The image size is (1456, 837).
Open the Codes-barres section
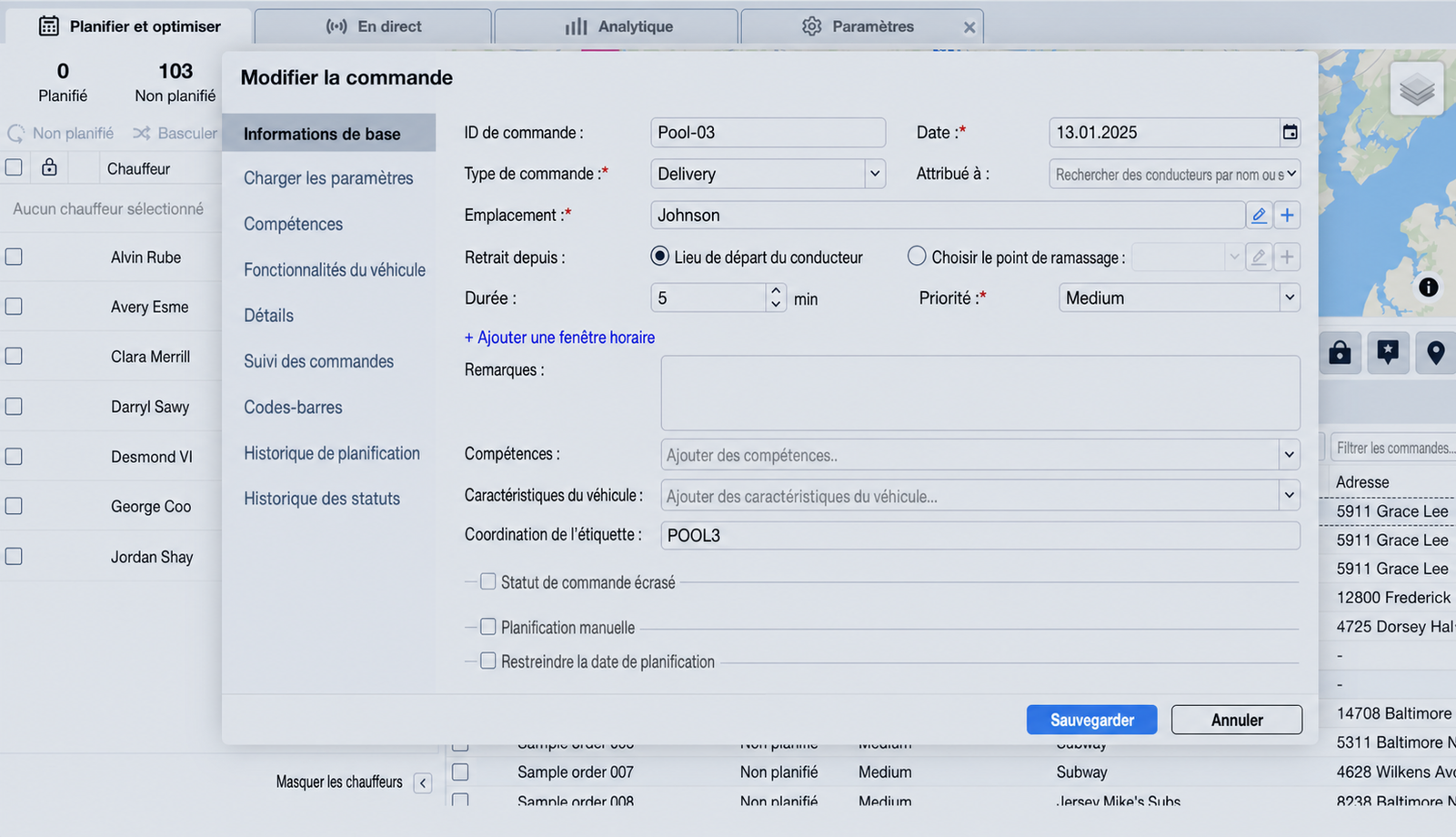293,407
